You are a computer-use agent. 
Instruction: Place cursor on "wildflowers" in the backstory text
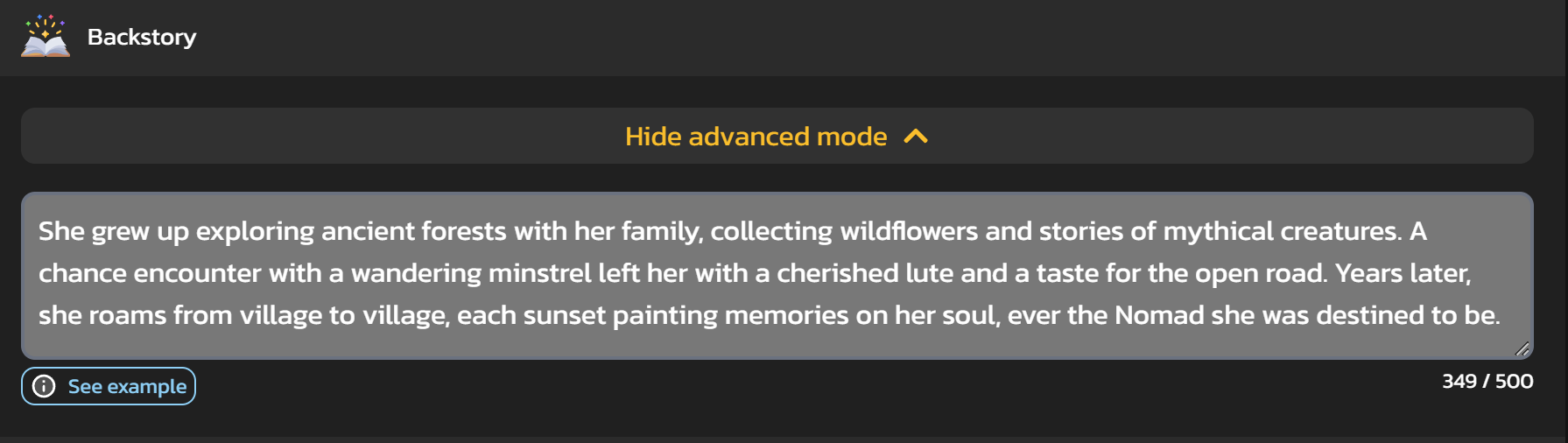tap(909, 231)
